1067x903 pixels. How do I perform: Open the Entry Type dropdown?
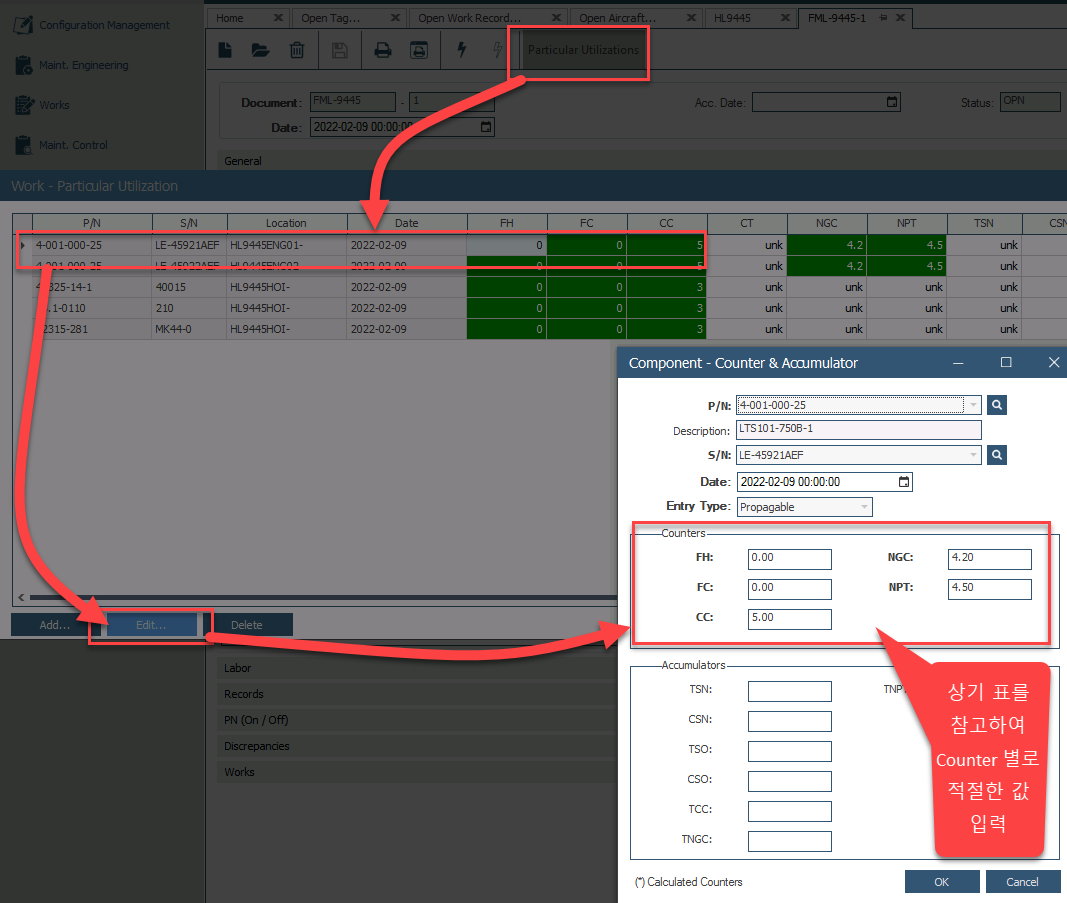coord(864,507)
